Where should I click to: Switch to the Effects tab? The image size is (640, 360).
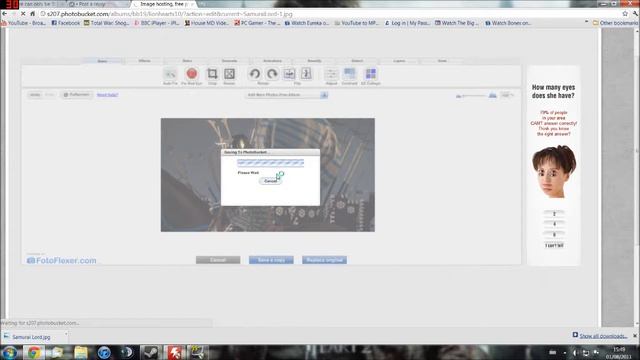(144, 61)
